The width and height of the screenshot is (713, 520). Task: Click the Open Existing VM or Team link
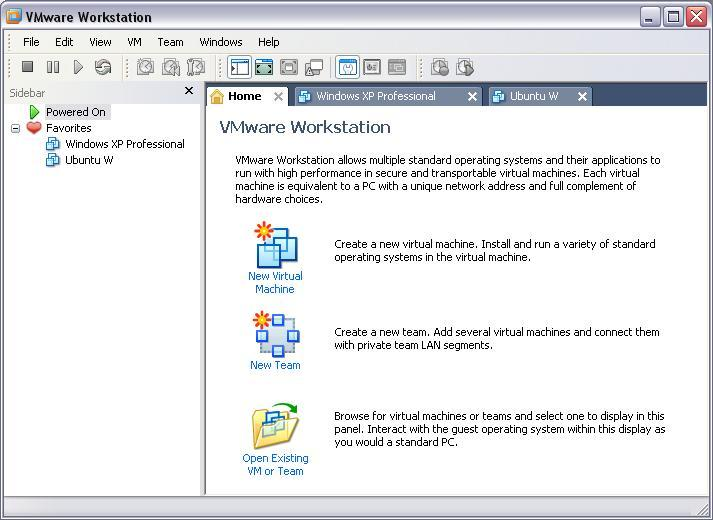point(275,465)
